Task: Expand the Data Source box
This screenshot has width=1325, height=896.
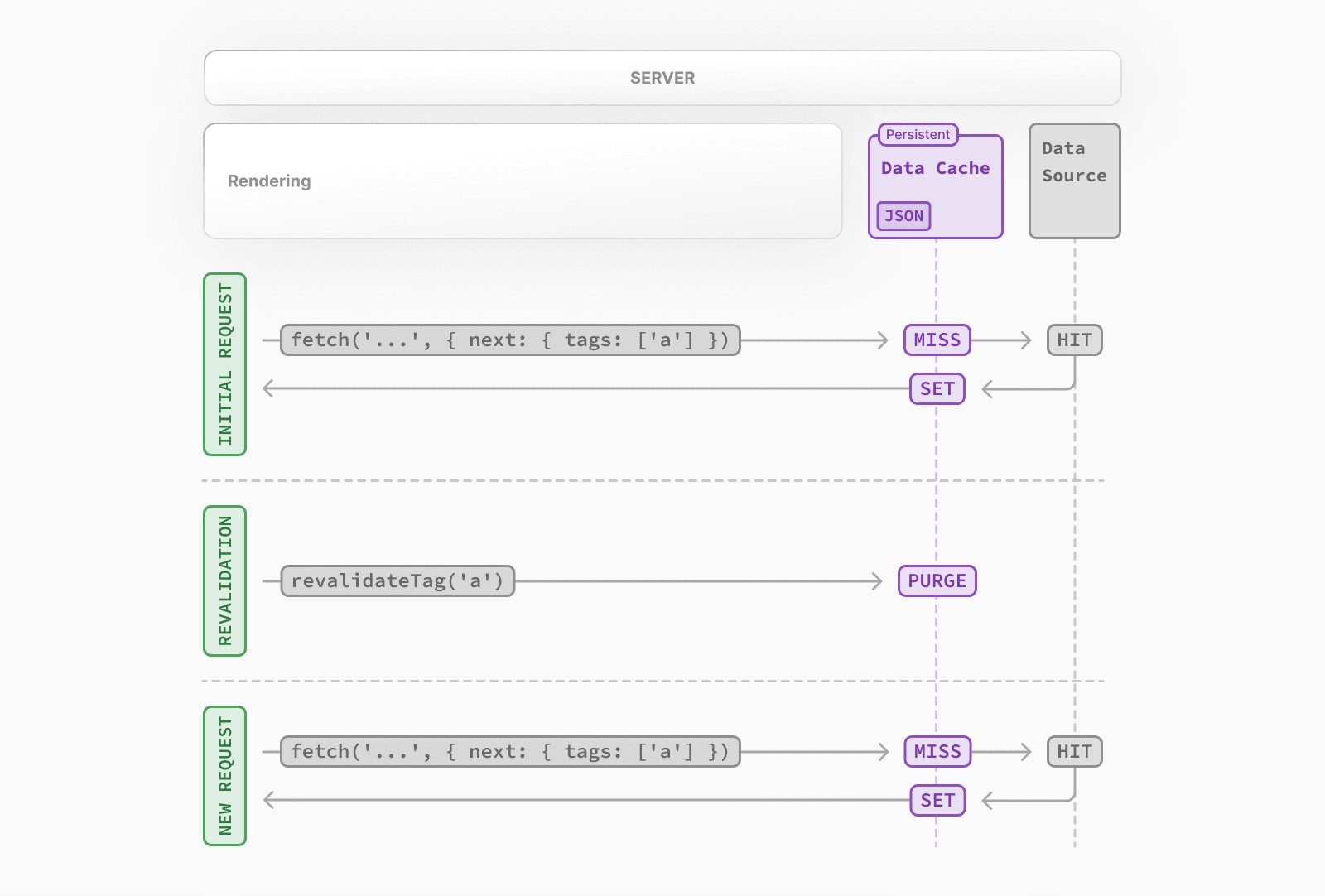Action: click(1074, 180)
